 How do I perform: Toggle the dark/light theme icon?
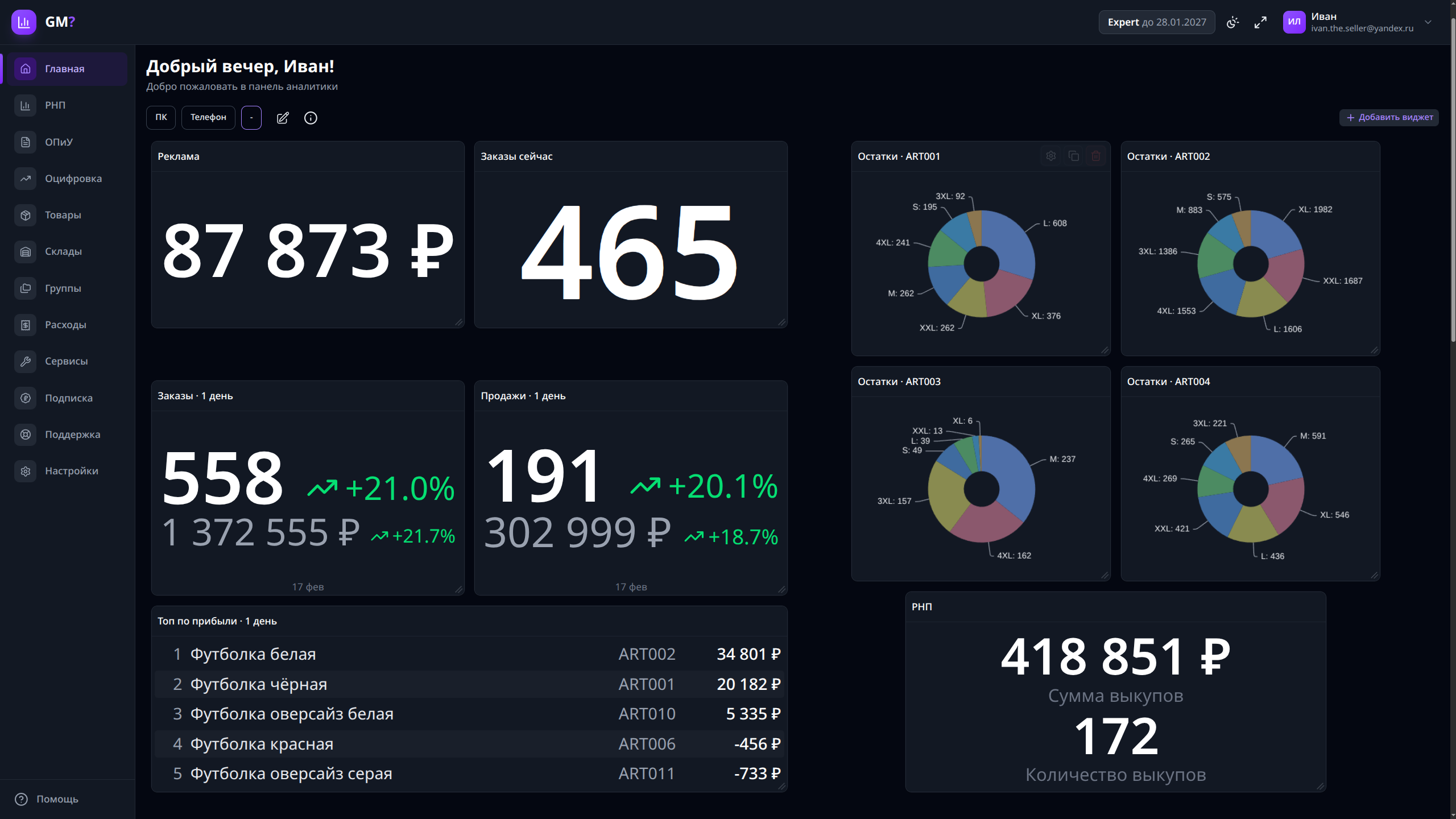(x=1232, y=22)
